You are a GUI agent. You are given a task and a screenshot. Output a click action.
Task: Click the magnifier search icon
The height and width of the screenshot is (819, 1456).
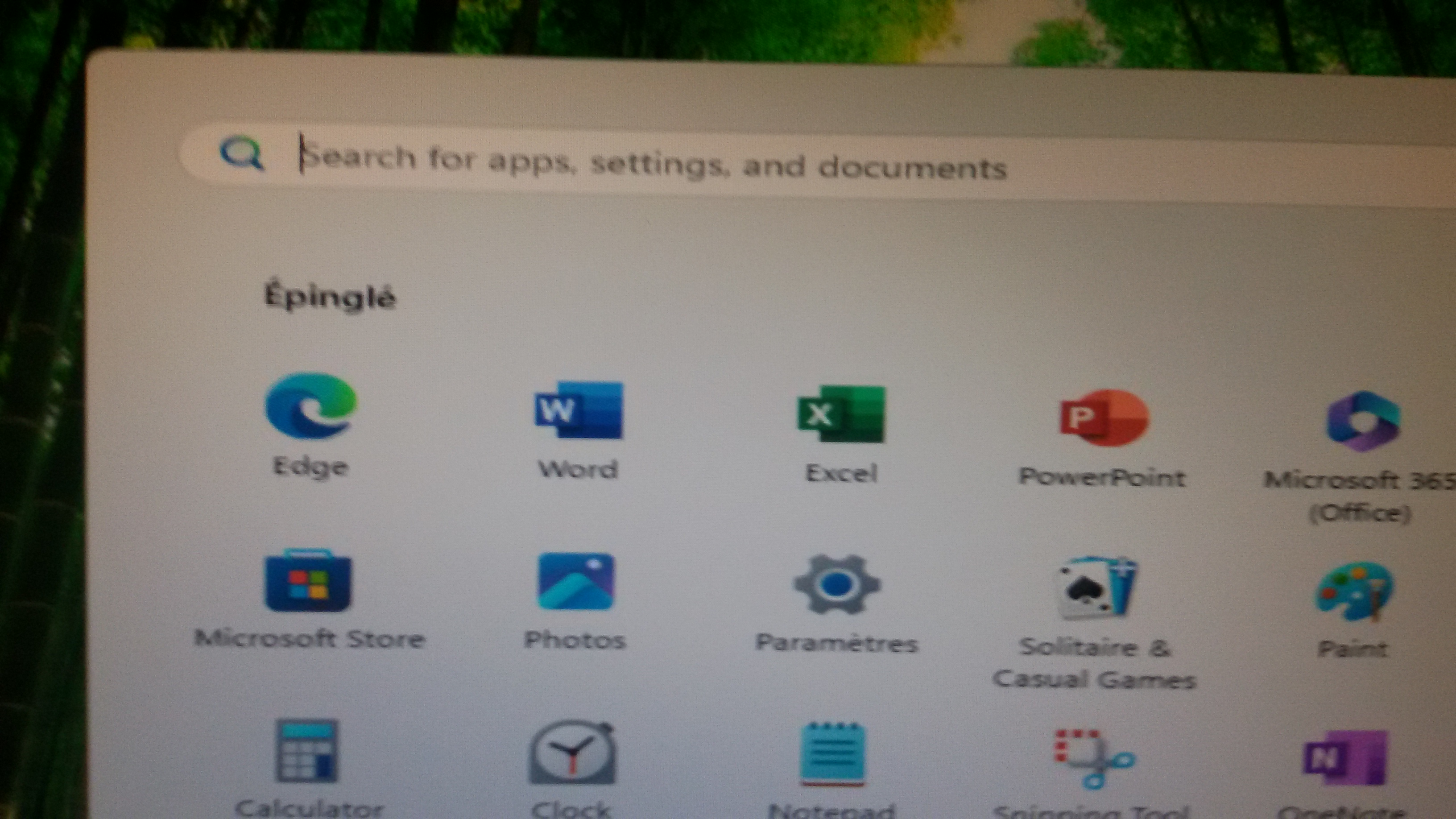(x=242, y=153)
